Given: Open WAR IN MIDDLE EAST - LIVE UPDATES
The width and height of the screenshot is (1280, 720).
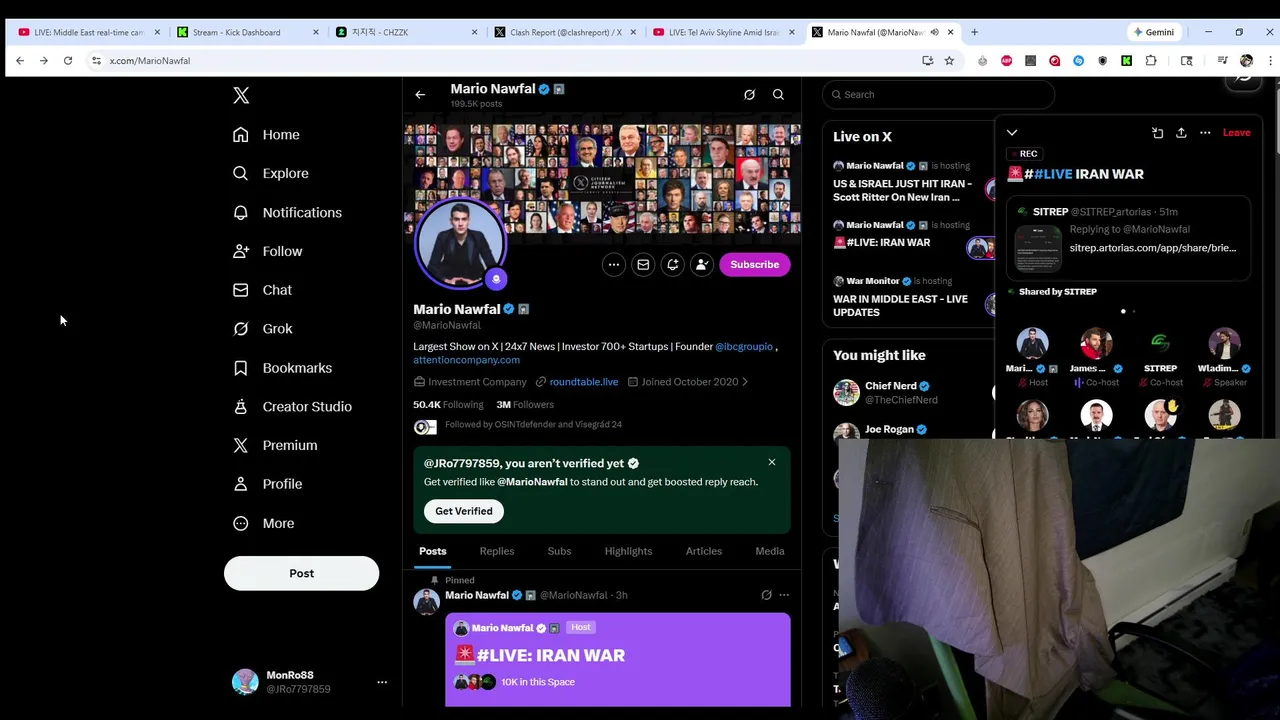Looking at the screenshot, I should [901, 306].
